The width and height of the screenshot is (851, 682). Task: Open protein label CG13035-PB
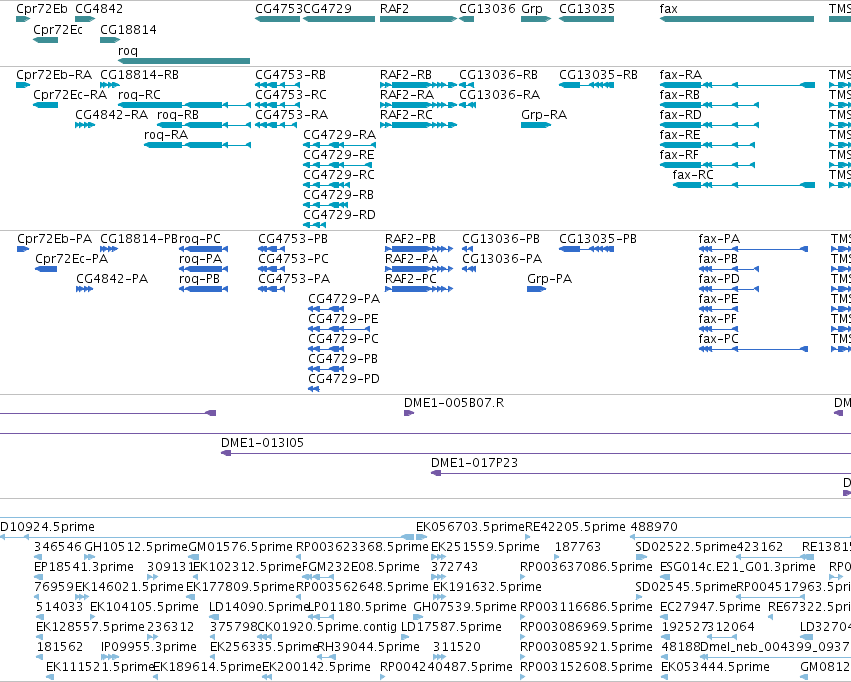(598, 239)
